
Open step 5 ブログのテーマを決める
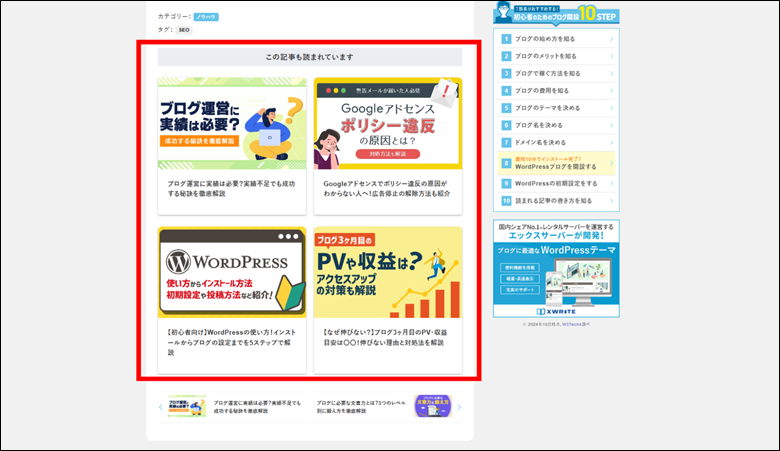(x=556, y=108)
